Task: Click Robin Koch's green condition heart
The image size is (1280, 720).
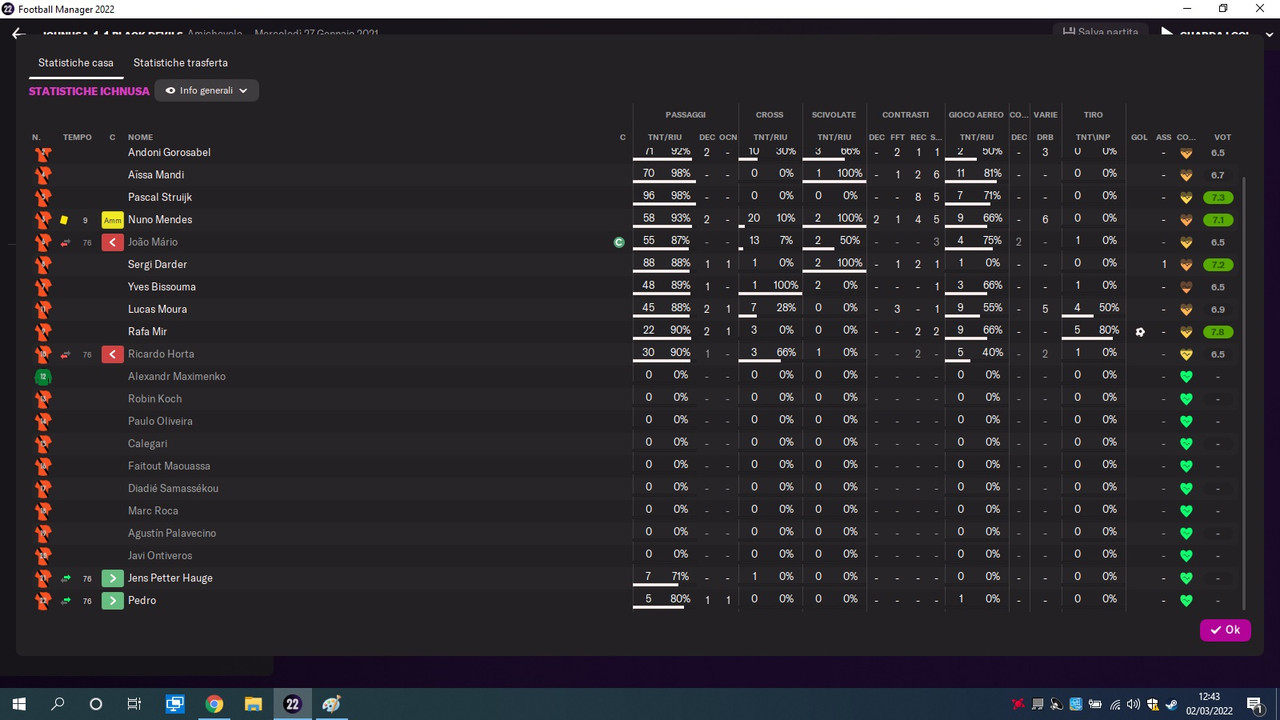Action: 1186,399
